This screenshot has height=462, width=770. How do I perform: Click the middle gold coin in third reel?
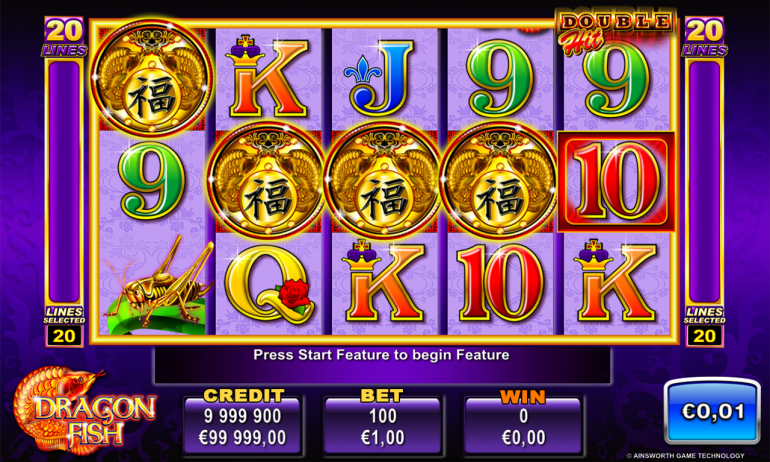383,181
